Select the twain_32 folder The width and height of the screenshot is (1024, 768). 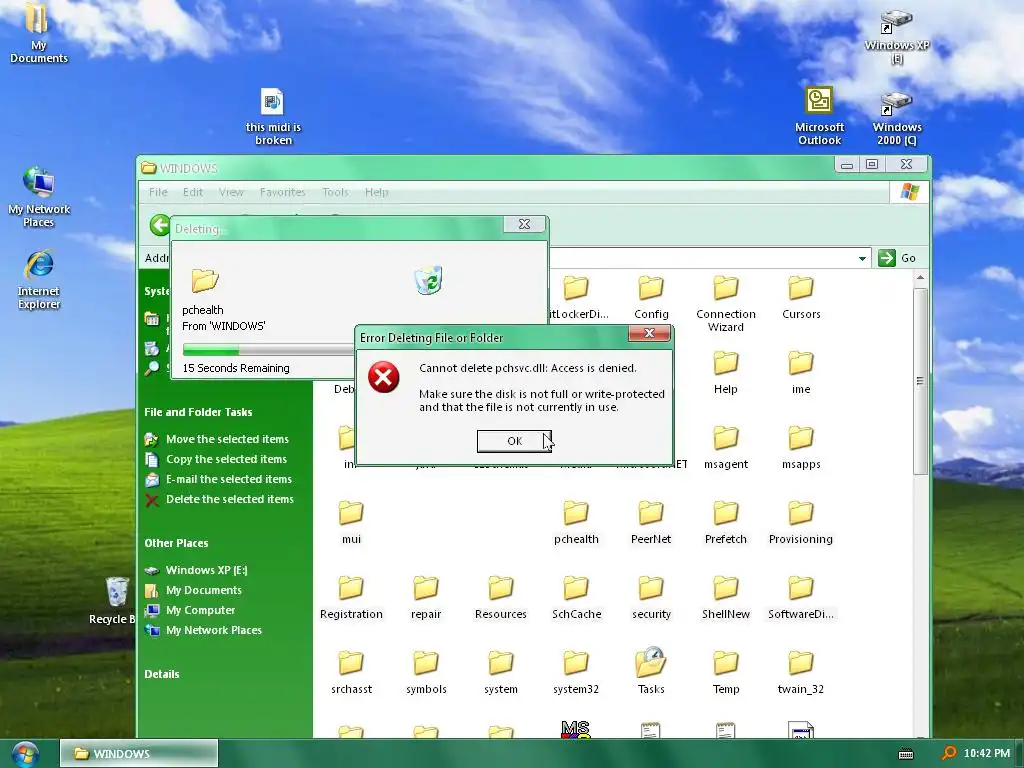coord(801,673)
